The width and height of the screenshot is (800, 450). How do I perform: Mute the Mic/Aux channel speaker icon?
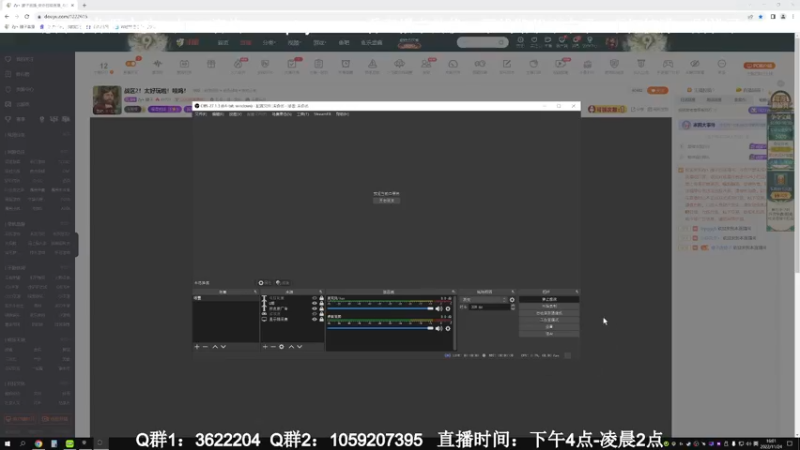point(439,309)
